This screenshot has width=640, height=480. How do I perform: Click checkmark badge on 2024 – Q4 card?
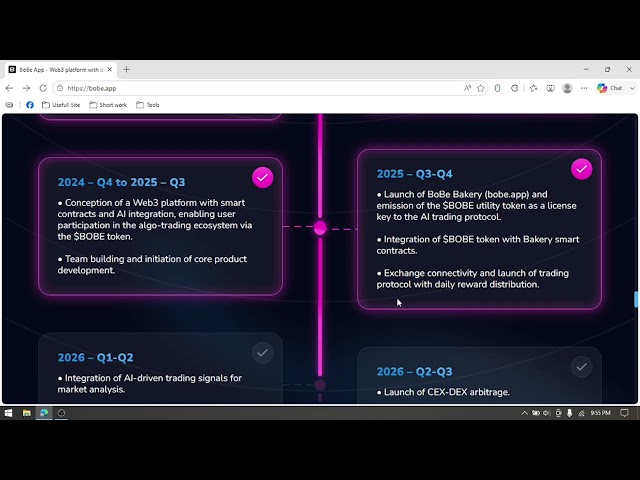click(x=262, y=178)
